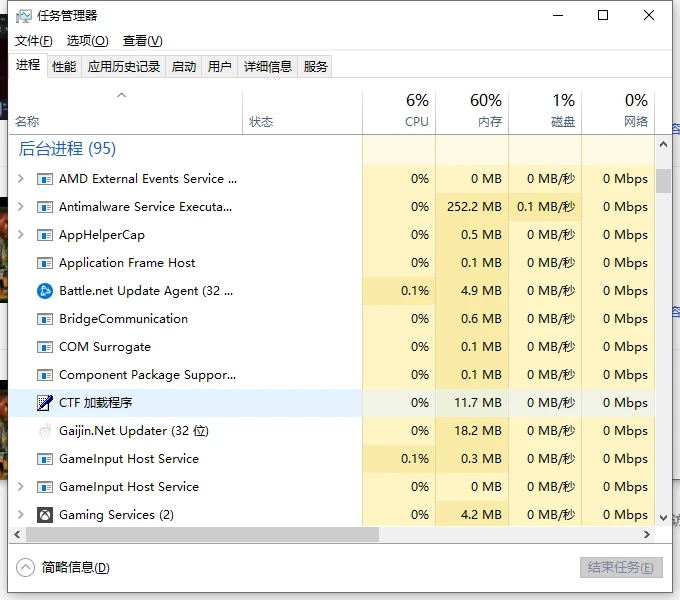Click the CTF 加载程序 pen icon

click(x=44, y=403)
